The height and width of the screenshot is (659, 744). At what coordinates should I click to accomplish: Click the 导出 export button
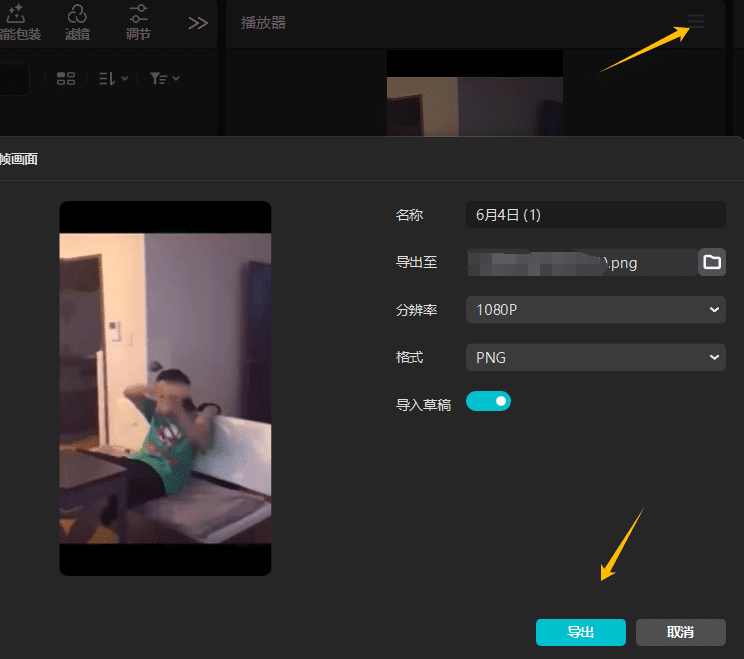[x=580, y=632]
